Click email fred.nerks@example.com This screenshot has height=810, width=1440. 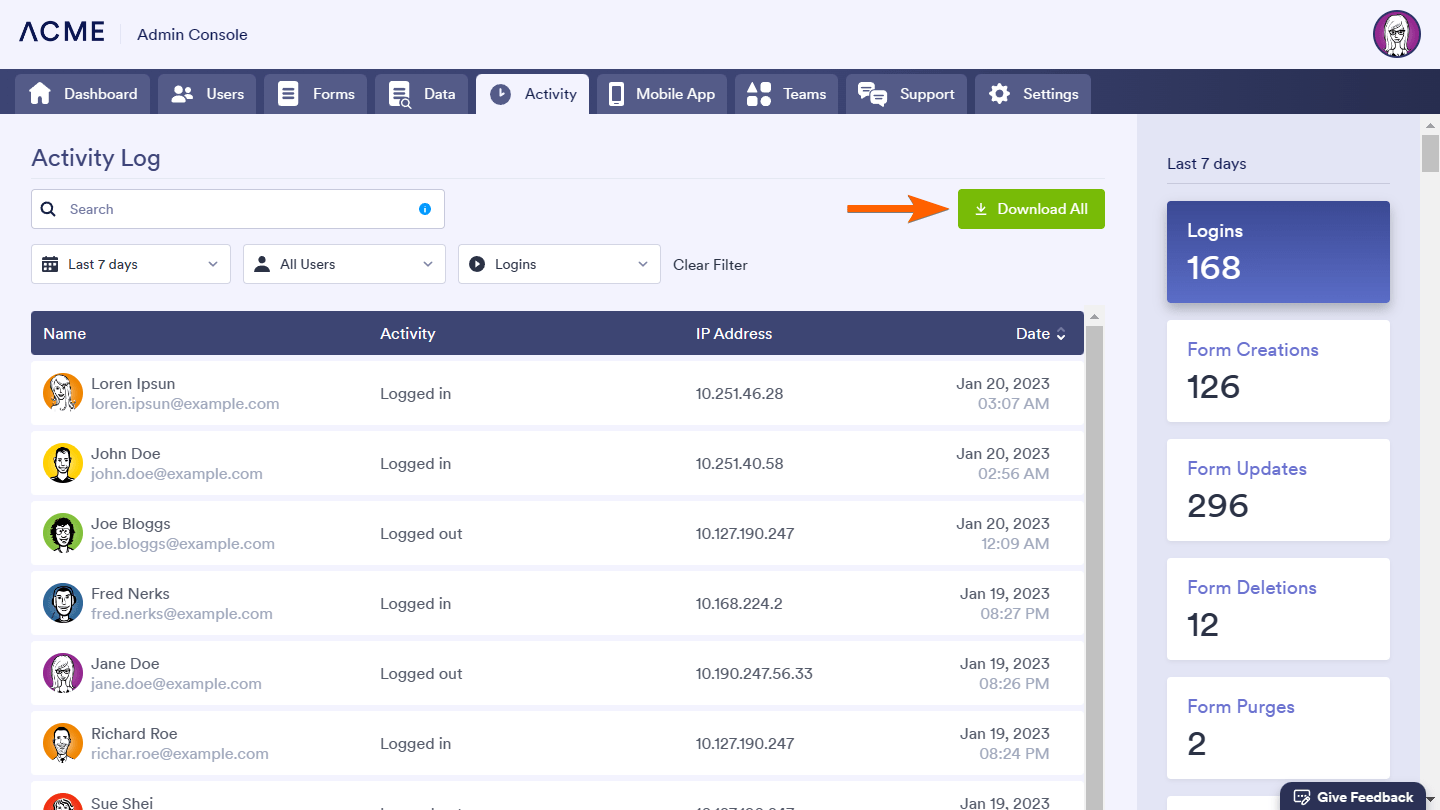pyautogui.click(x=182, y=614)
